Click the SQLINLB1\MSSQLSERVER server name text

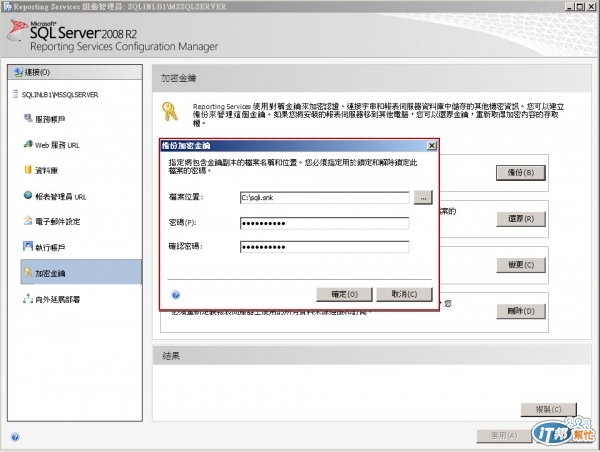60,95
